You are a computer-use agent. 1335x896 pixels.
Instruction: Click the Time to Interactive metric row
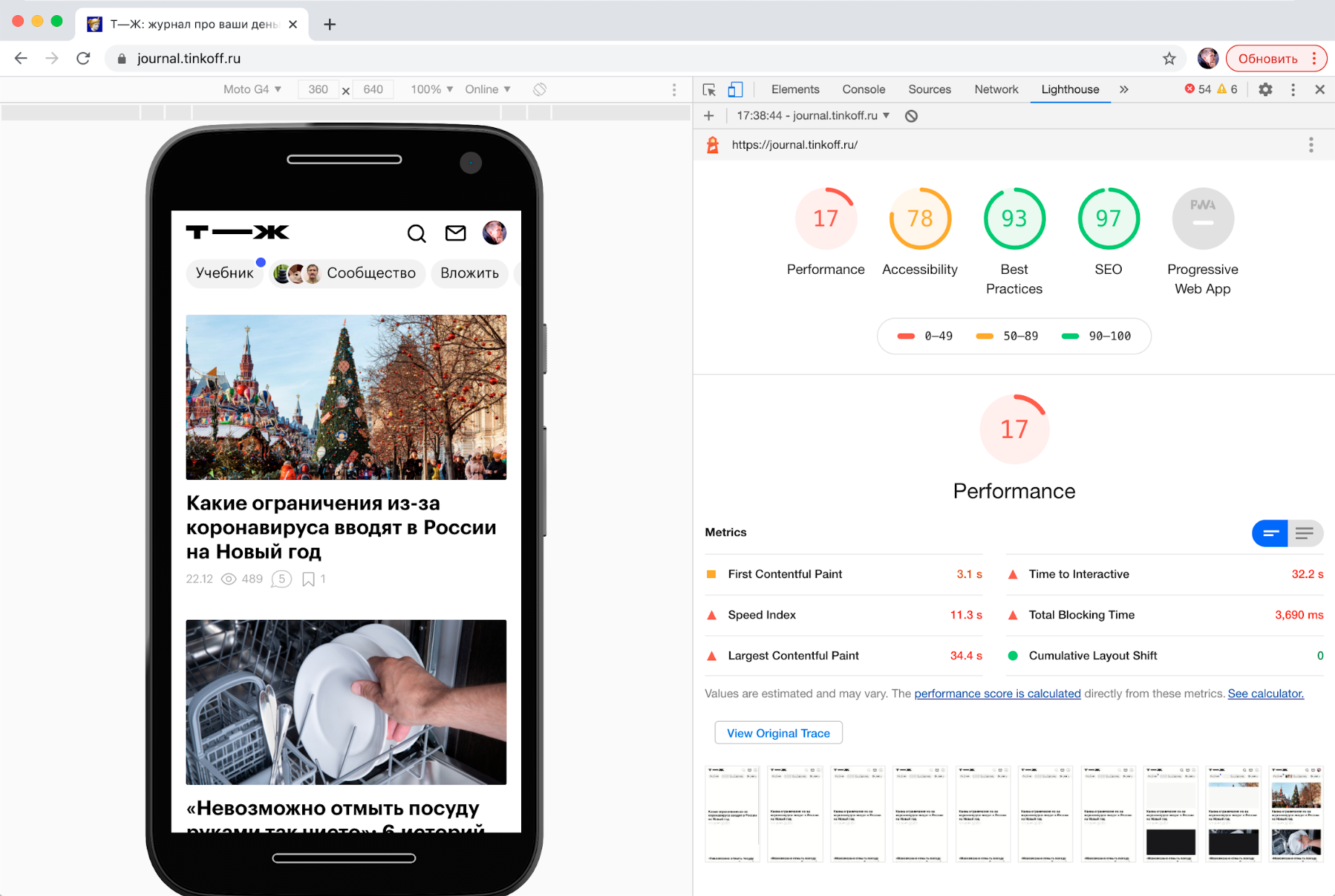coord(1165,574)
